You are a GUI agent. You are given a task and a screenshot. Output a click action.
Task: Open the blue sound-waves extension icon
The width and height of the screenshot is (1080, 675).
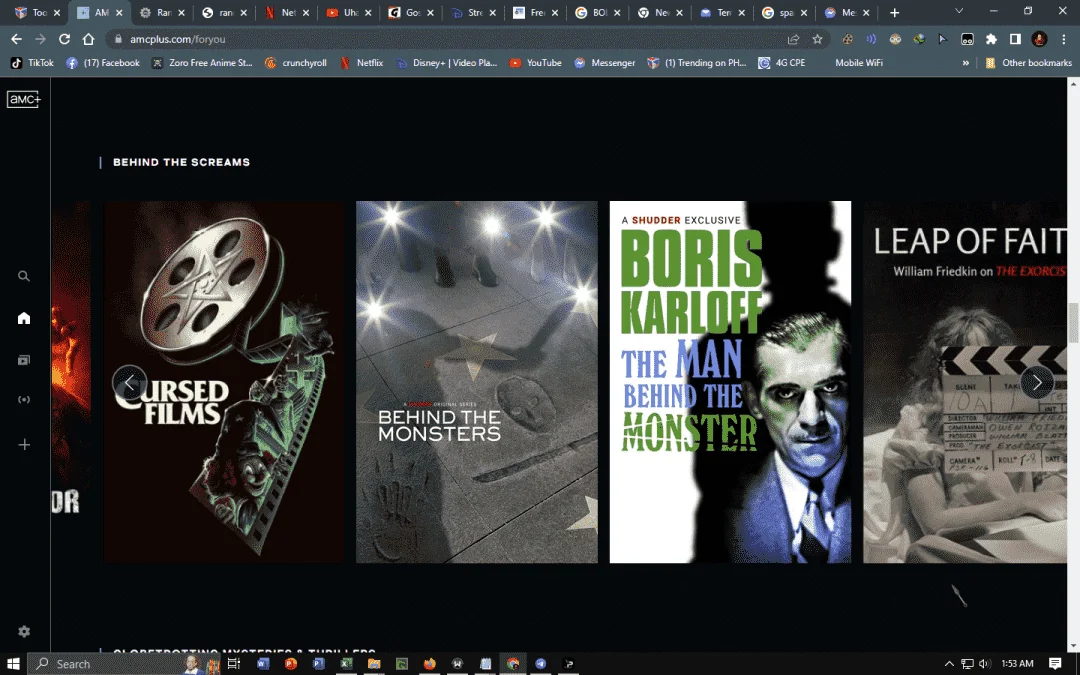click(x=871, y=39)
